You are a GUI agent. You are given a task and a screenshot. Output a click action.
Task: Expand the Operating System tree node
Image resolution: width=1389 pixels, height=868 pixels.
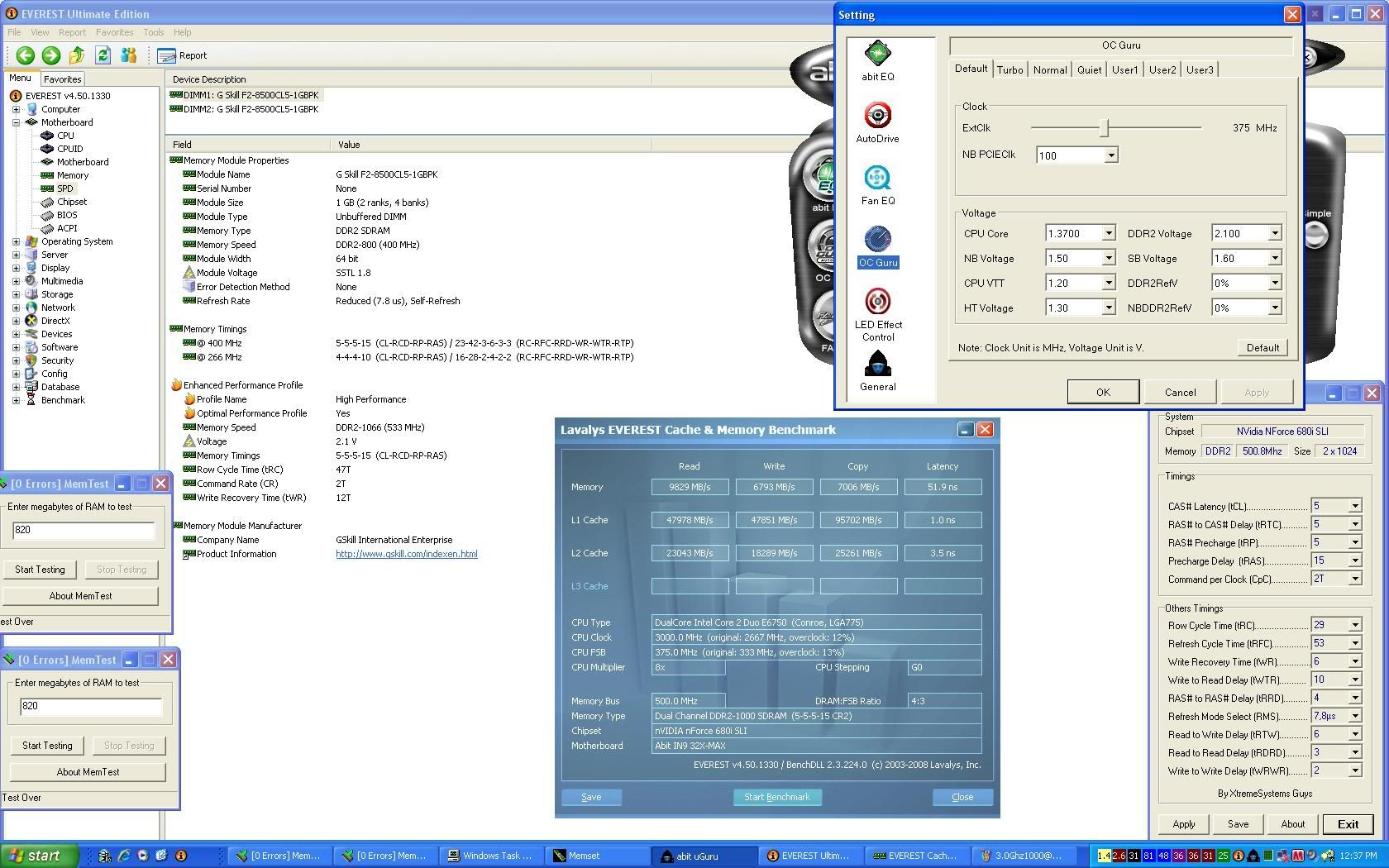16,241
